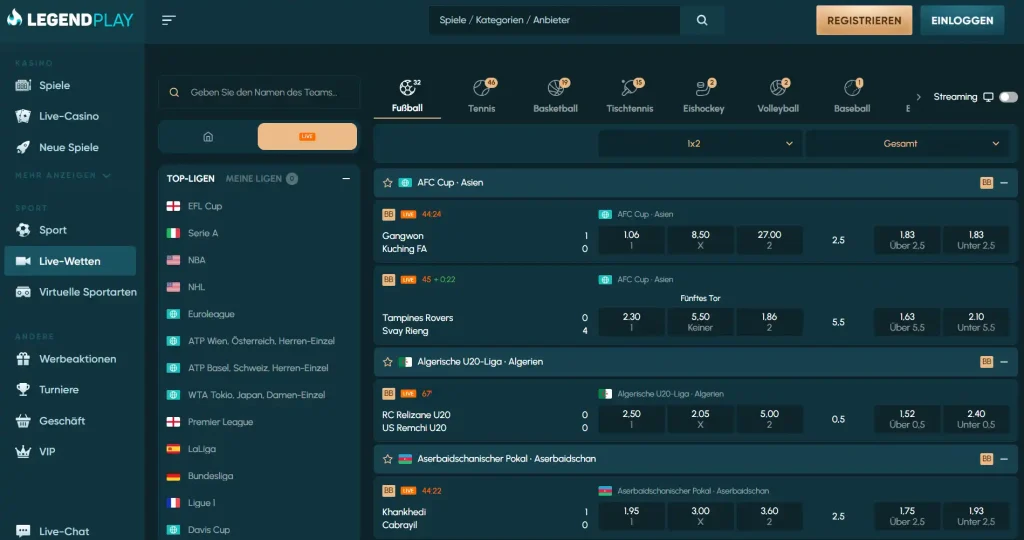Click BB badge in AFC Cup header
The image size is (1024, 540).
pyautogui.click(x=986, y=183)
